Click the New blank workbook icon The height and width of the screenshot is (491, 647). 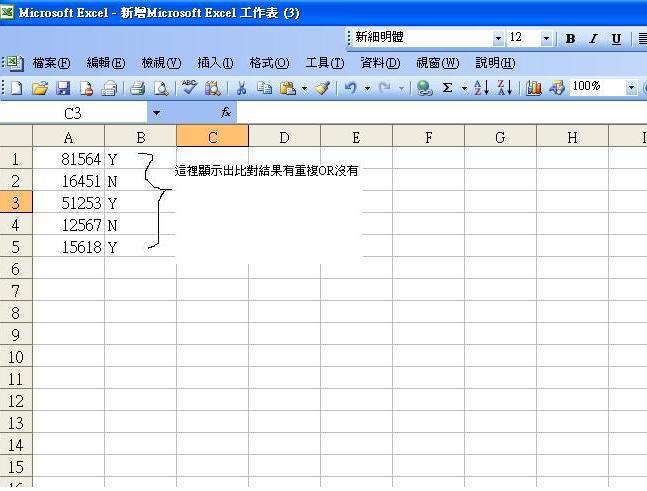pos(17,88)
